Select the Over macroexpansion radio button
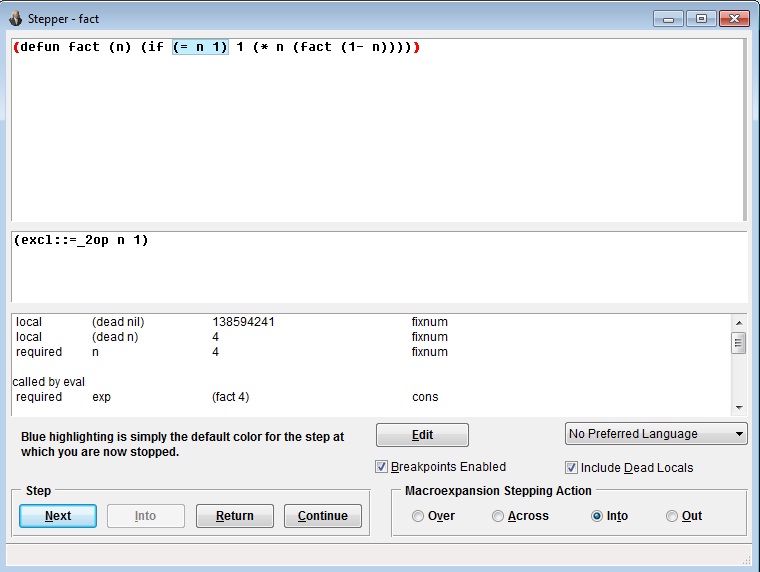This screenshot has width=760, height=572. [418, 516]
